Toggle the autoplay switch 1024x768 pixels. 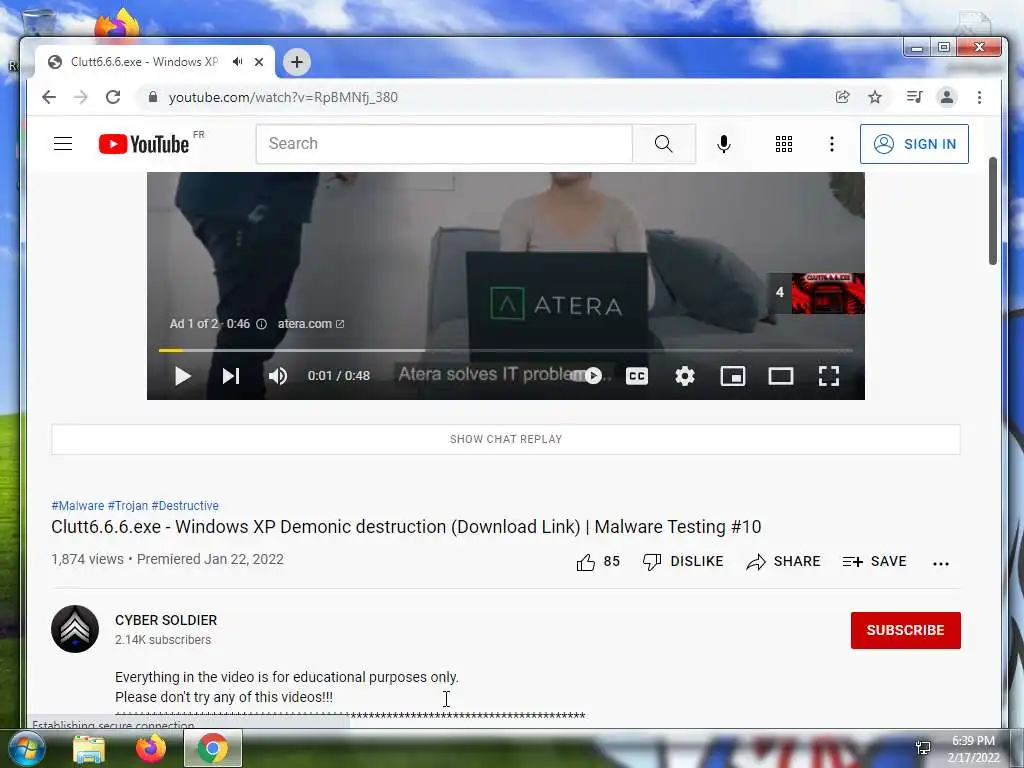click(x=587, y=376)
